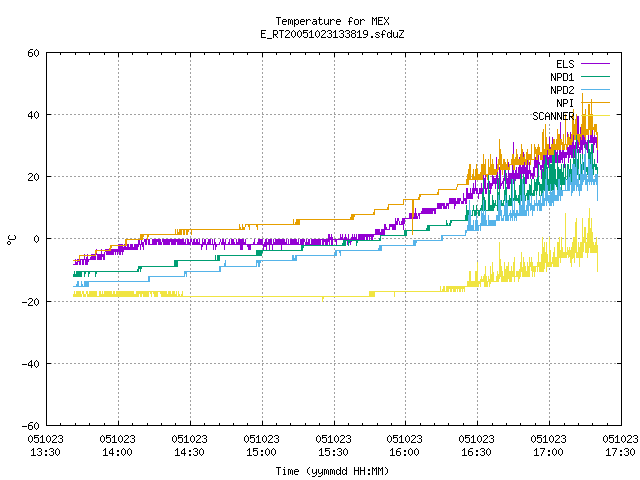Click the x-axis tick label 17:00

click(x=549, y=452)
